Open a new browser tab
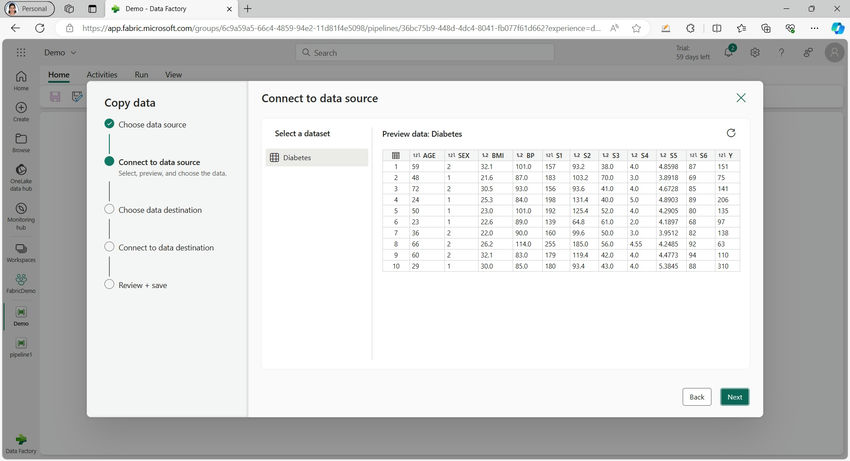 click(248, 9)
